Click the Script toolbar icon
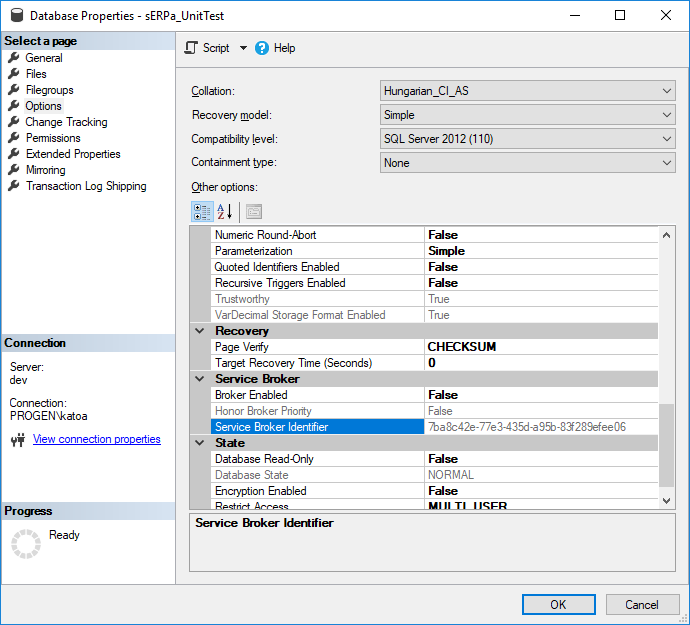Viewport: 690px width, 625px height. coord(192,48)
